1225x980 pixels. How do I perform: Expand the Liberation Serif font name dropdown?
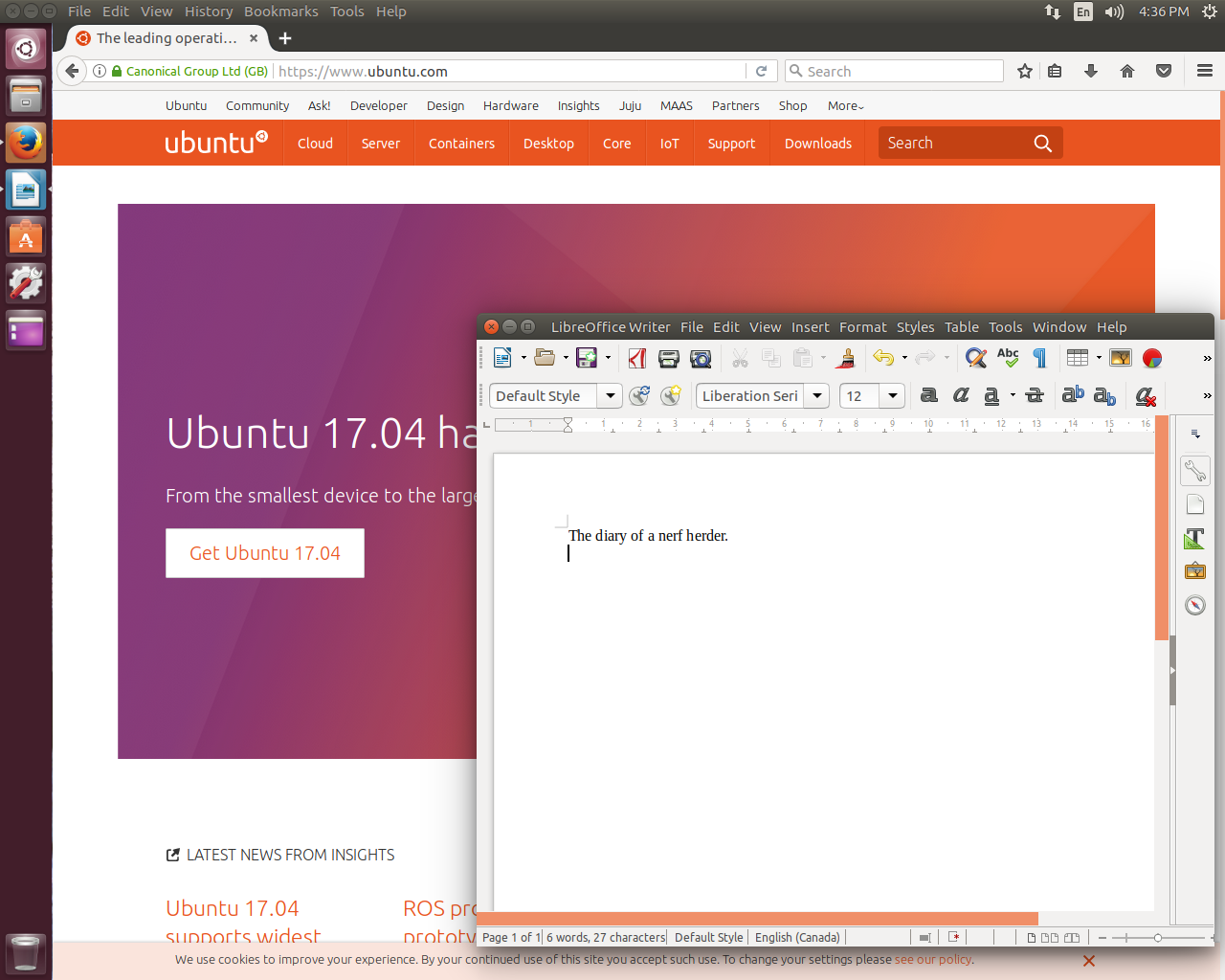pos(817,396)
